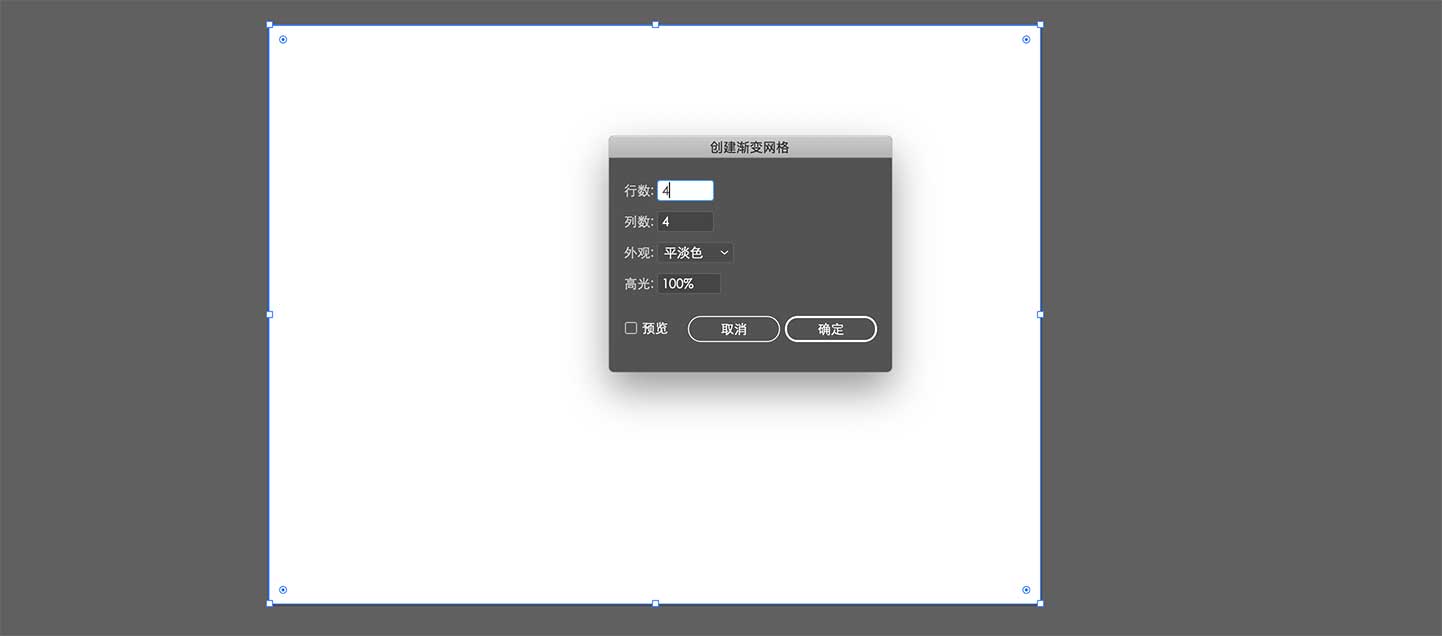Click the right-middle bounding box handle
Screen dimensions: 1442x636
[x=1040, y=314]
